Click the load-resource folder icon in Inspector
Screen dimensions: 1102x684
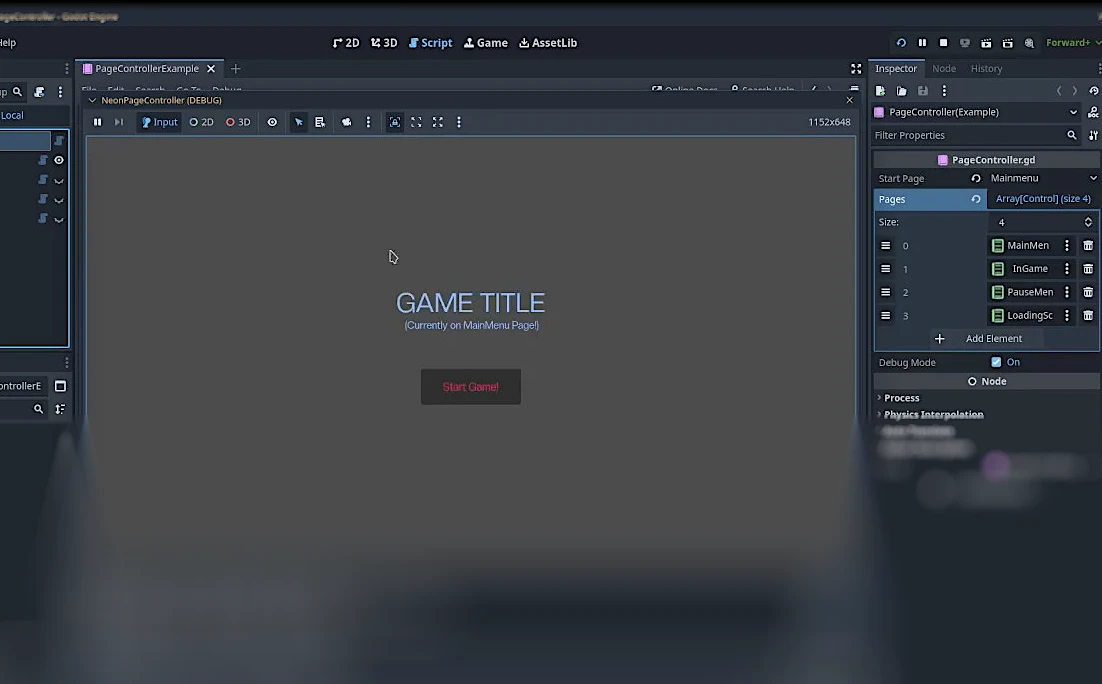click(x=901, y=91)
